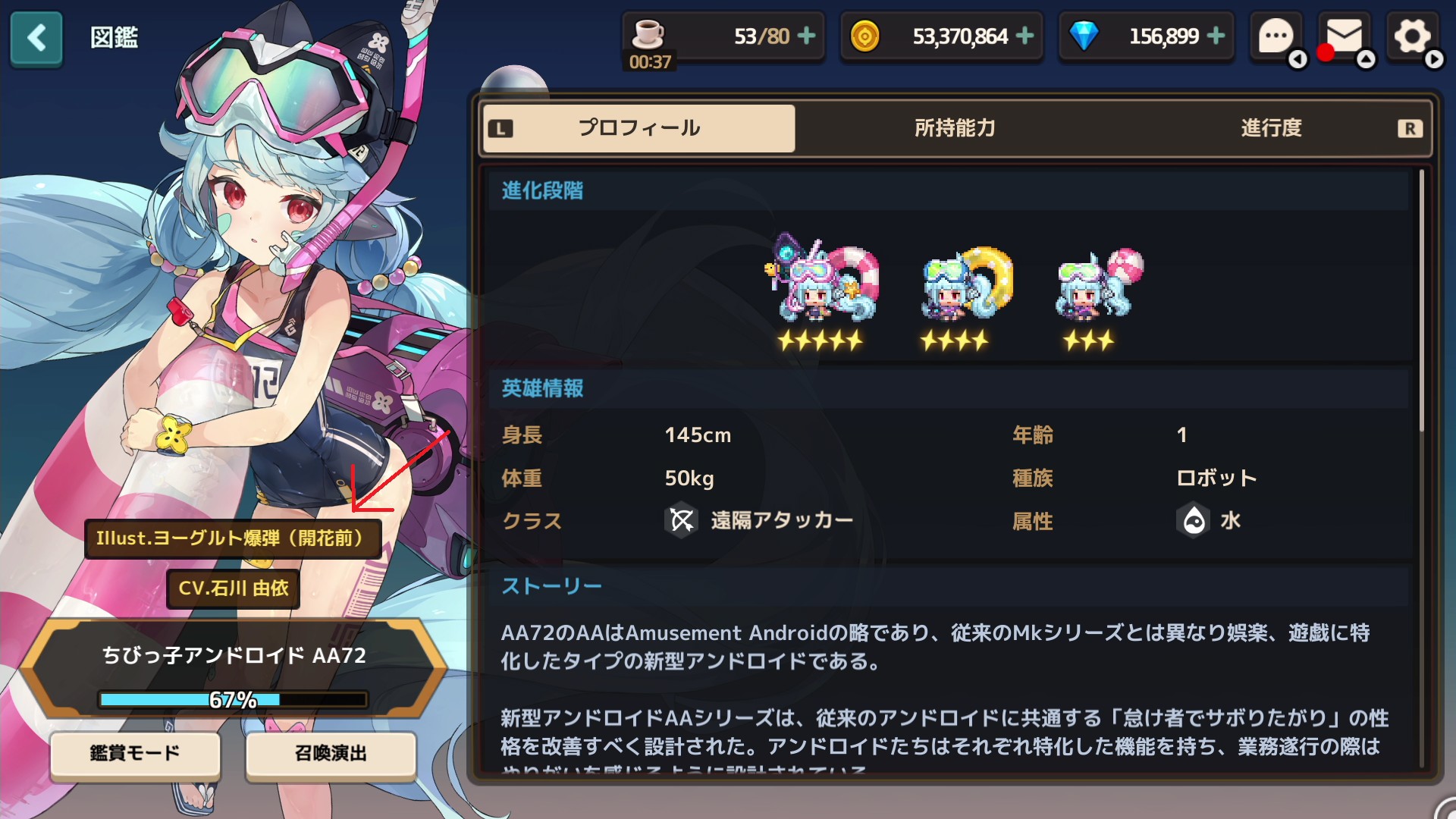Select the five-star evolution sprite
1456x819 pixels.
click(x=821, y=292)
